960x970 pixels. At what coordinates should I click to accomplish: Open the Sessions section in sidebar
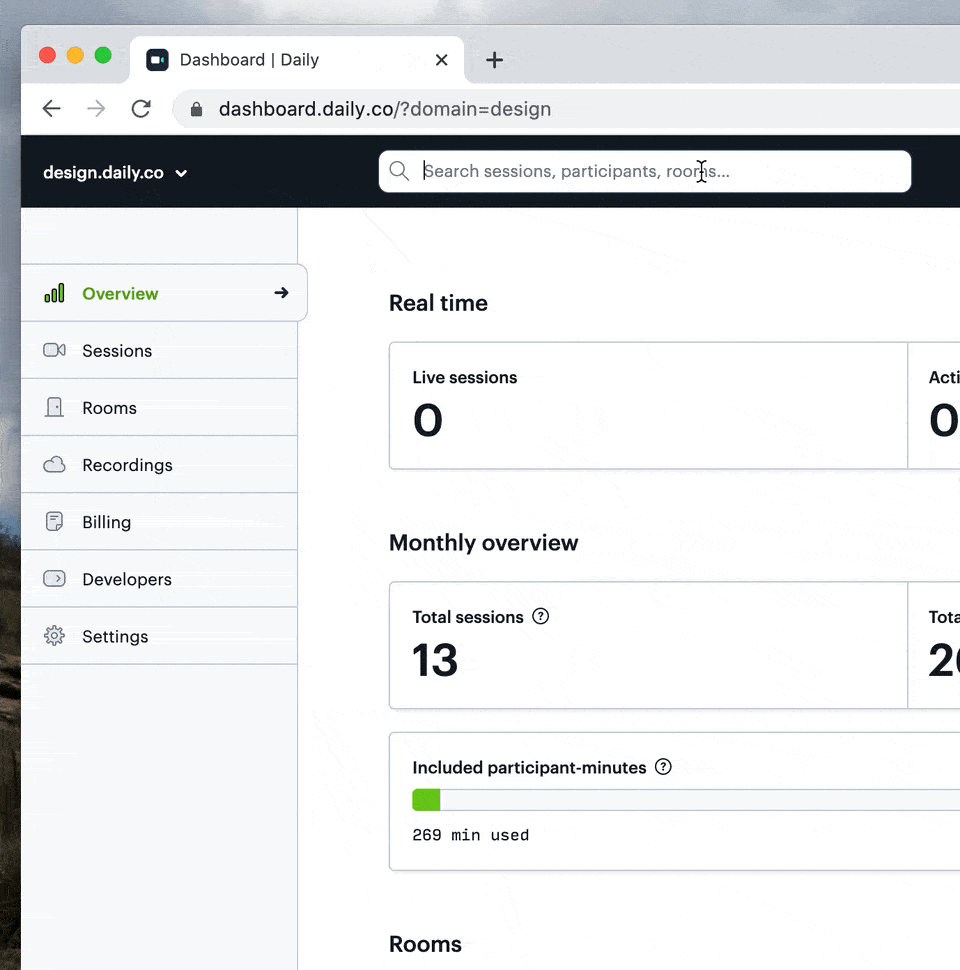pos(159,350)
